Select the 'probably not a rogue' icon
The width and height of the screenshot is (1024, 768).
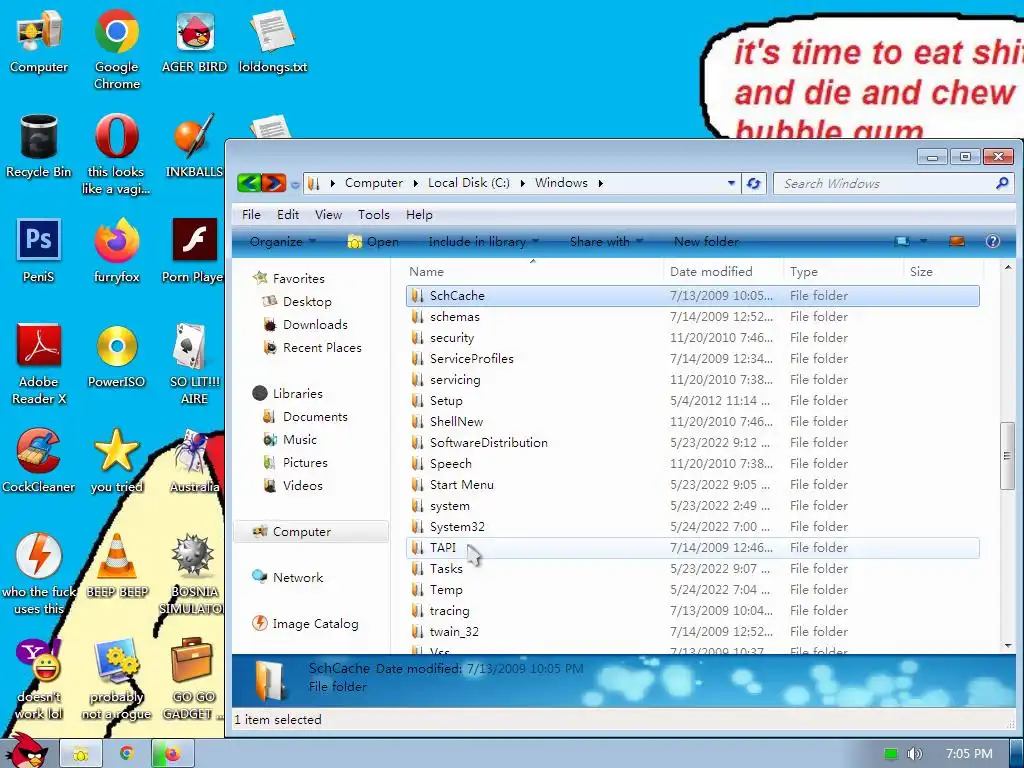tap(116, 679)
